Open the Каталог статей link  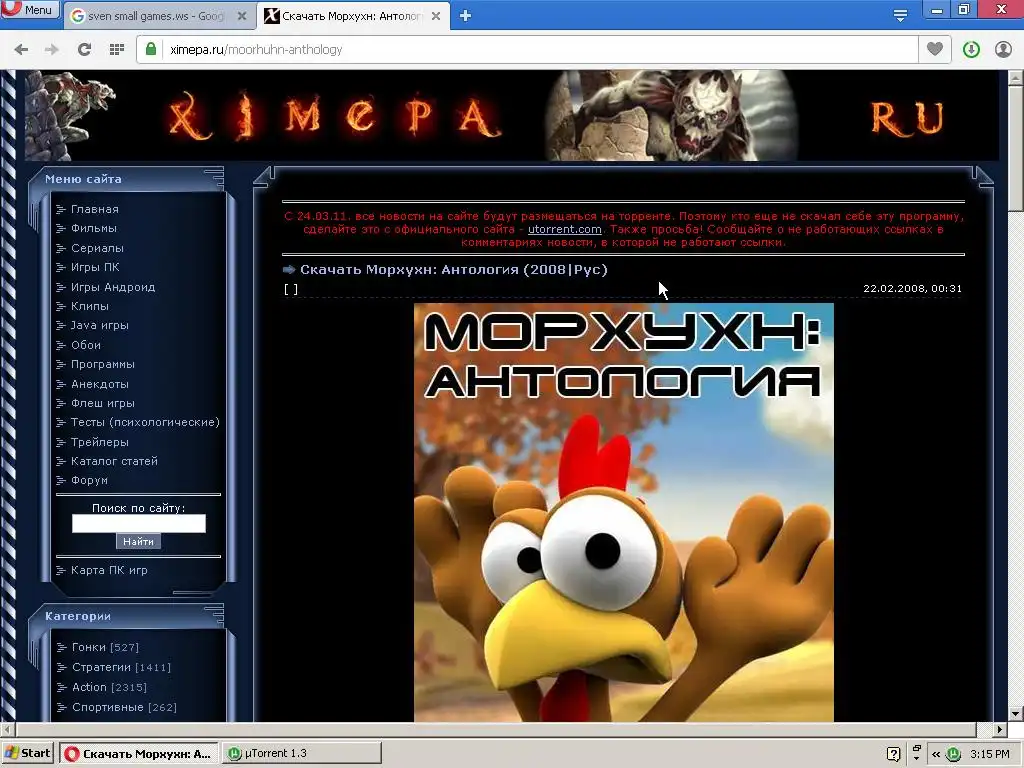tap(114, 461)
